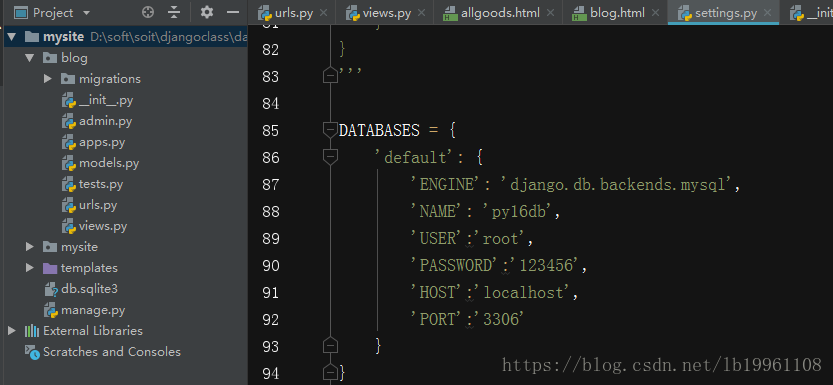833x385 pixels.
Task: Click the External Libraries icon
Action: tap(32, 331)
